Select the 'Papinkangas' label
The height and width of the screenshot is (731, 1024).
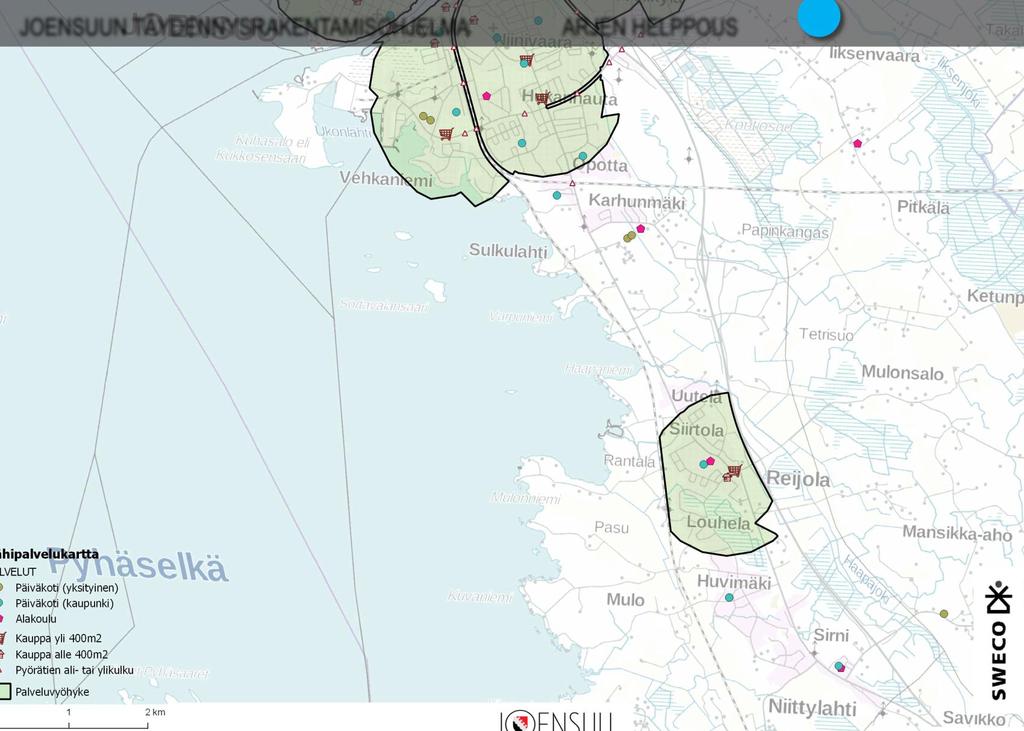coord(785,231)
